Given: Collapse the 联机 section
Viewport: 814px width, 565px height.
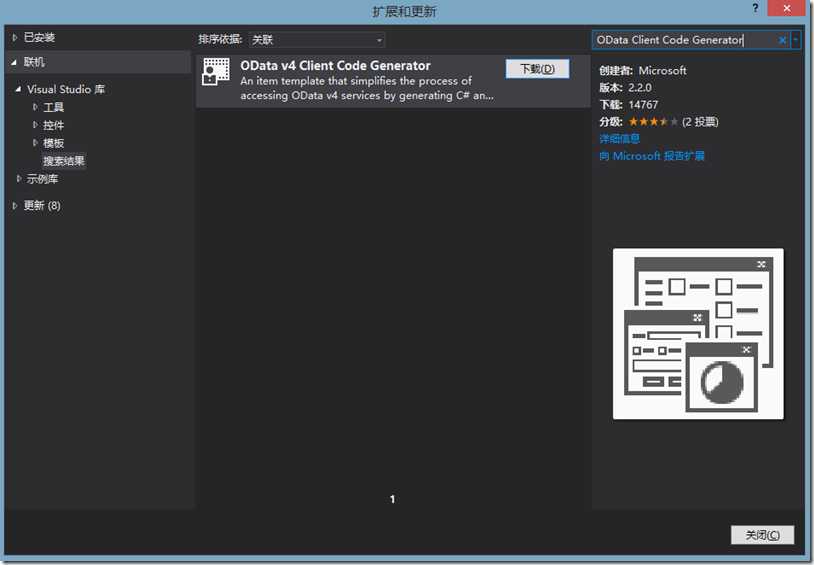Looking at the screenshot, I should tap(14, 62).
